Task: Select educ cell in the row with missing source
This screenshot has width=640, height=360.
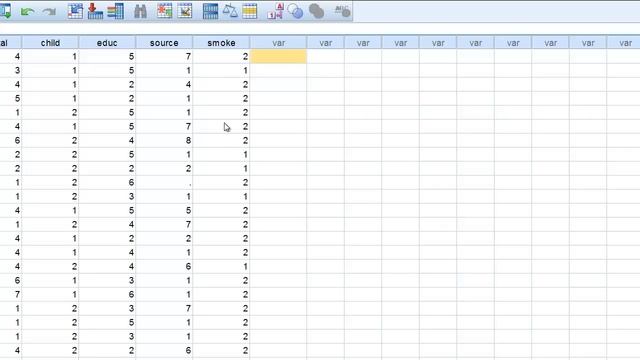Action: click(107, 182)
